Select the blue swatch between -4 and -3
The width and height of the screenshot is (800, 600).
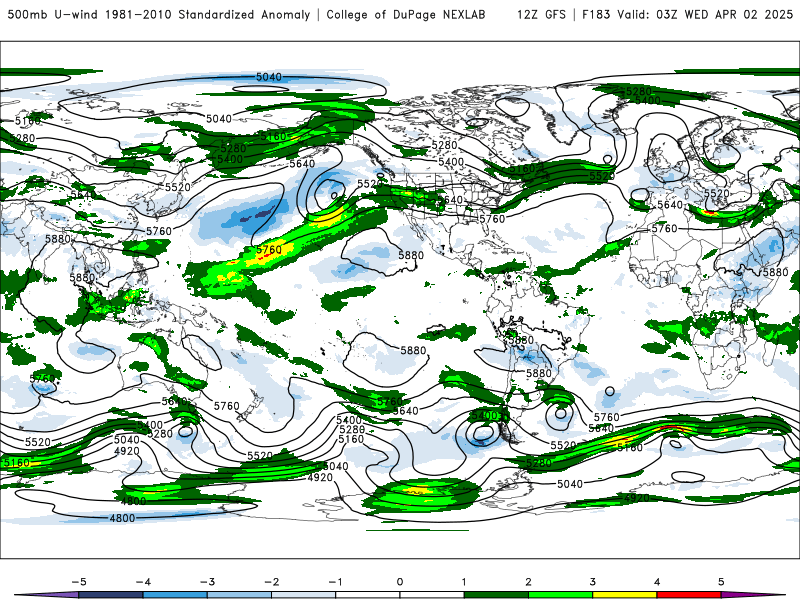pyautogui.click(x=175, y=595)
